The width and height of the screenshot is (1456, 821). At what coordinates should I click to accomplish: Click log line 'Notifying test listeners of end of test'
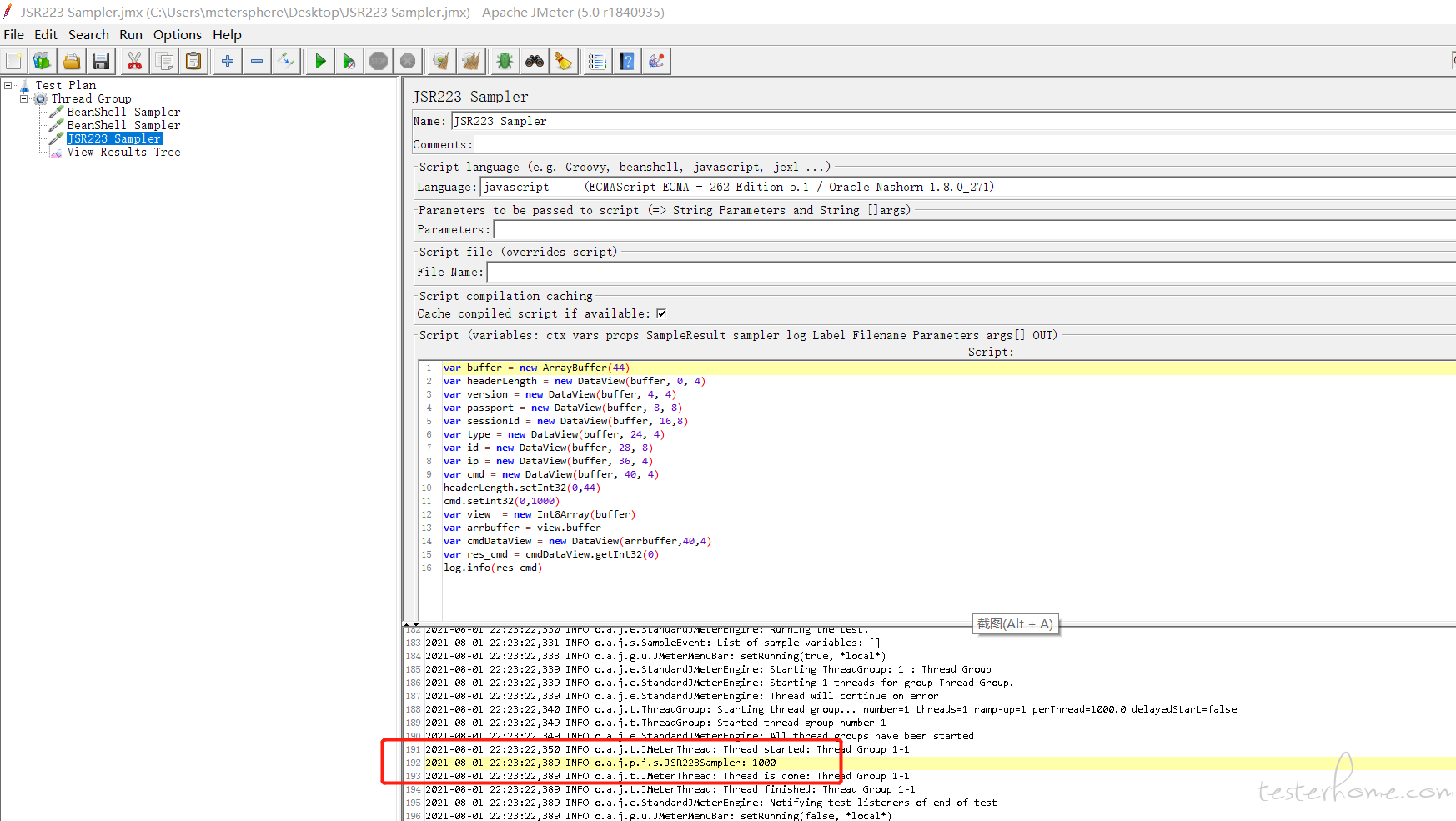710,803
